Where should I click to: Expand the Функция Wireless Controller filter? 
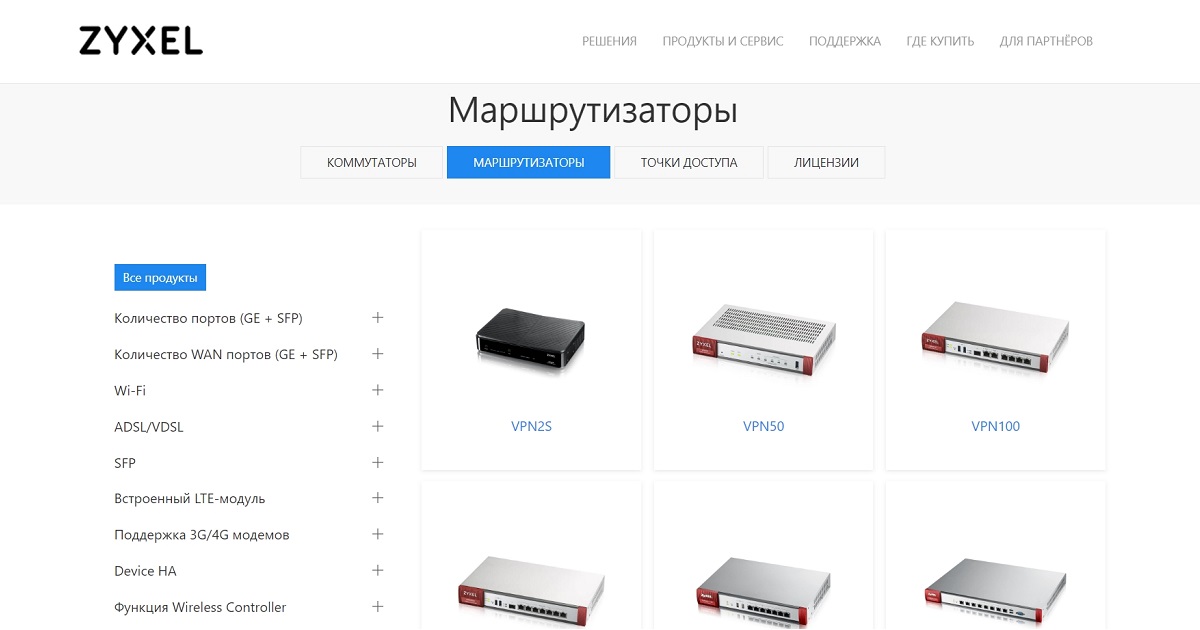377,606
